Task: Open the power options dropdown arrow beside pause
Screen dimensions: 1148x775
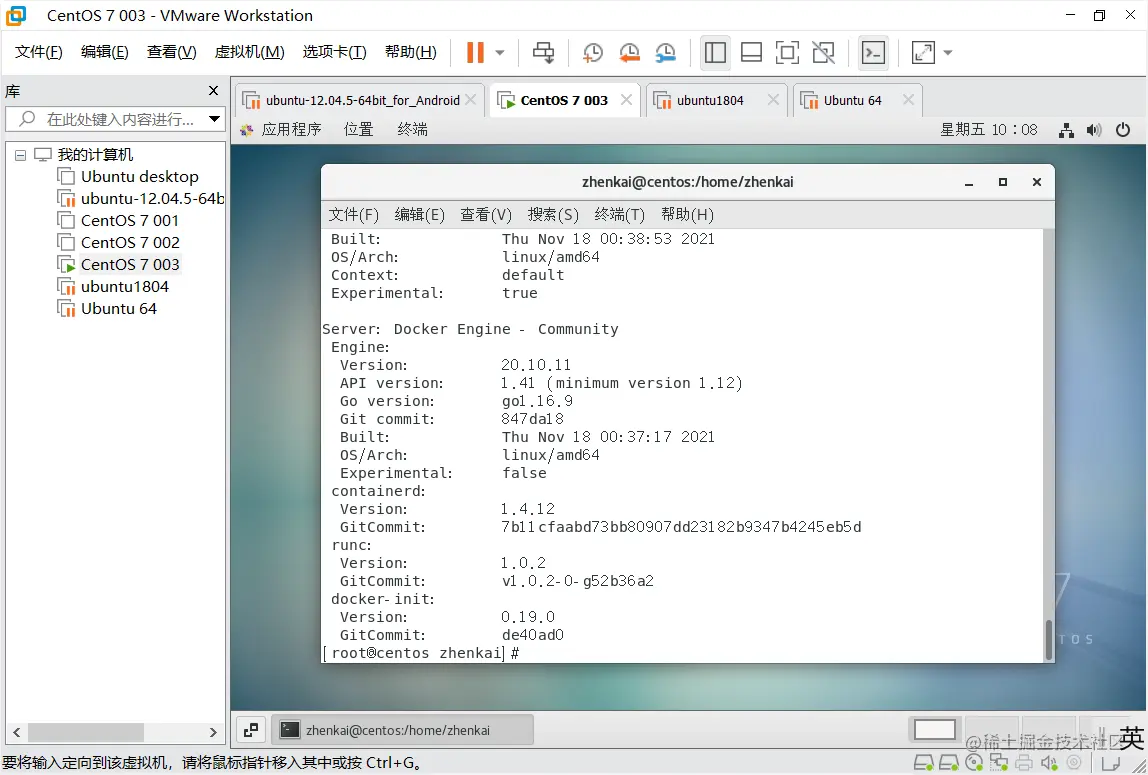Action: point(500,53)
